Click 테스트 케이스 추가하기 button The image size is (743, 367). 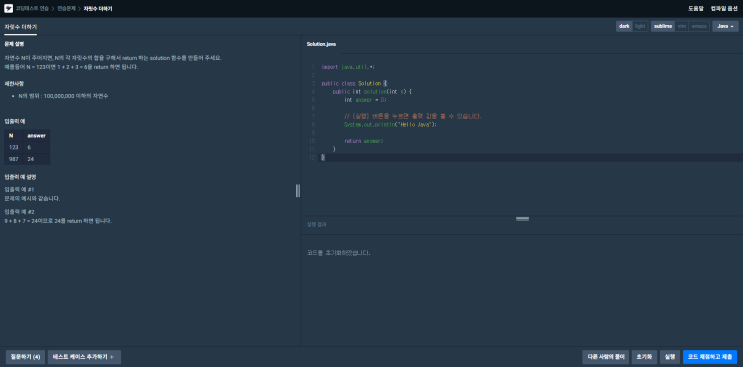(84, 357)
